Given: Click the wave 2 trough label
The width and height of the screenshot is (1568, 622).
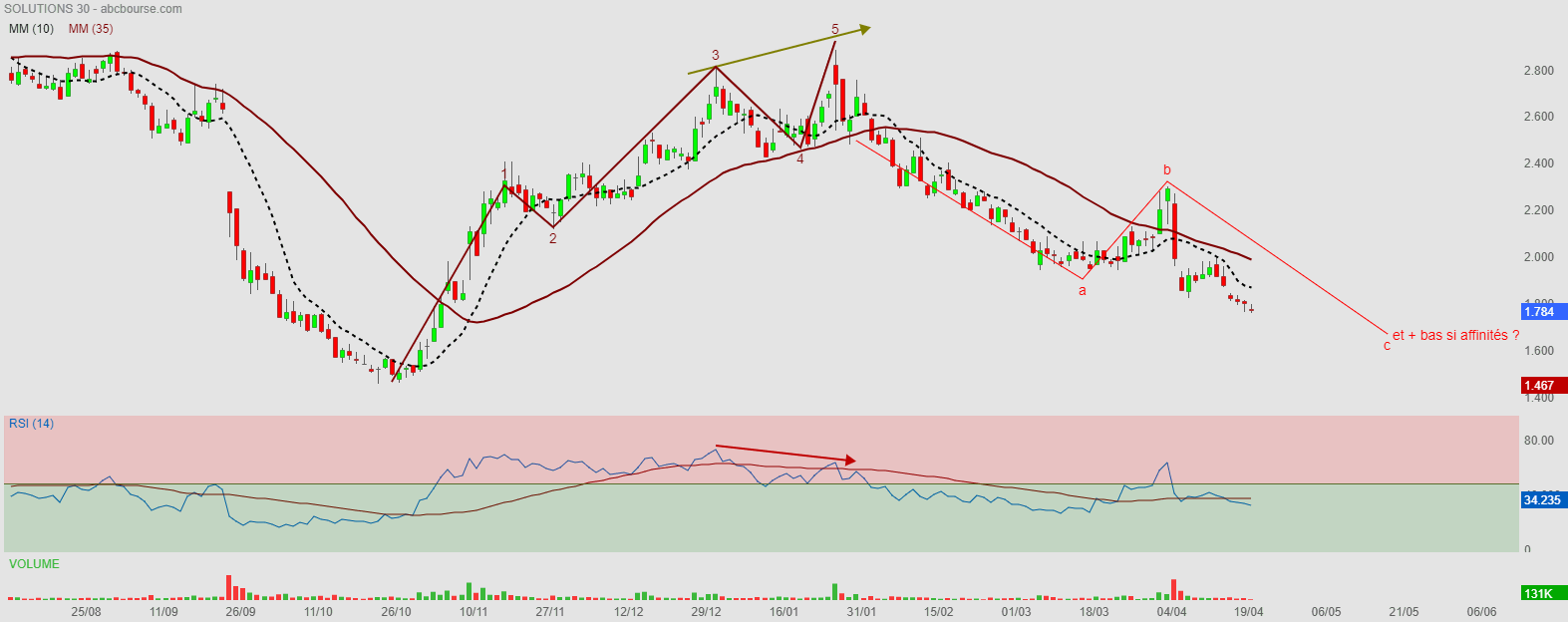Looking at the screenshot, I should pos(553,238).
